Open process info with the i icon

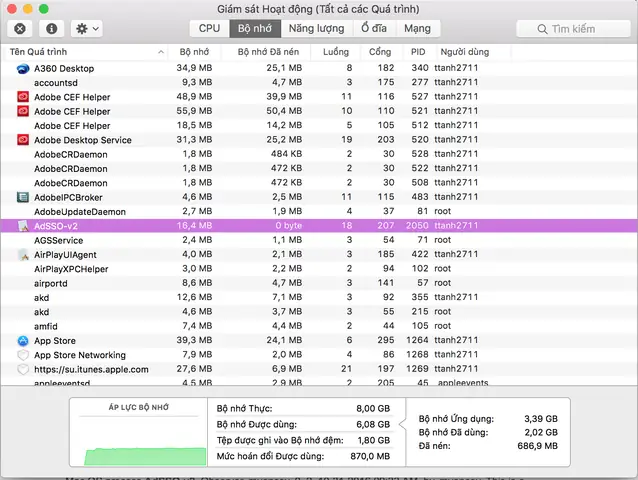pyautogui.click(x=51, y=28)
